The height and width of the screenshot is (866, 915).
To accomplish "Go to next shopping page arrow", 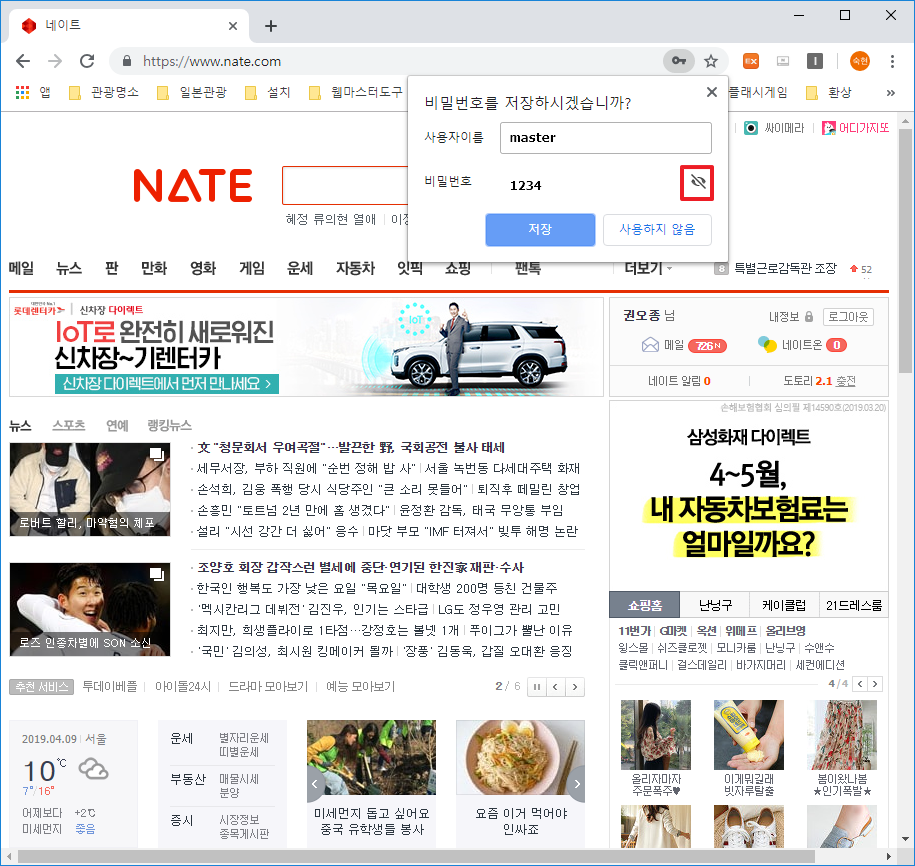I will (875, 684).
